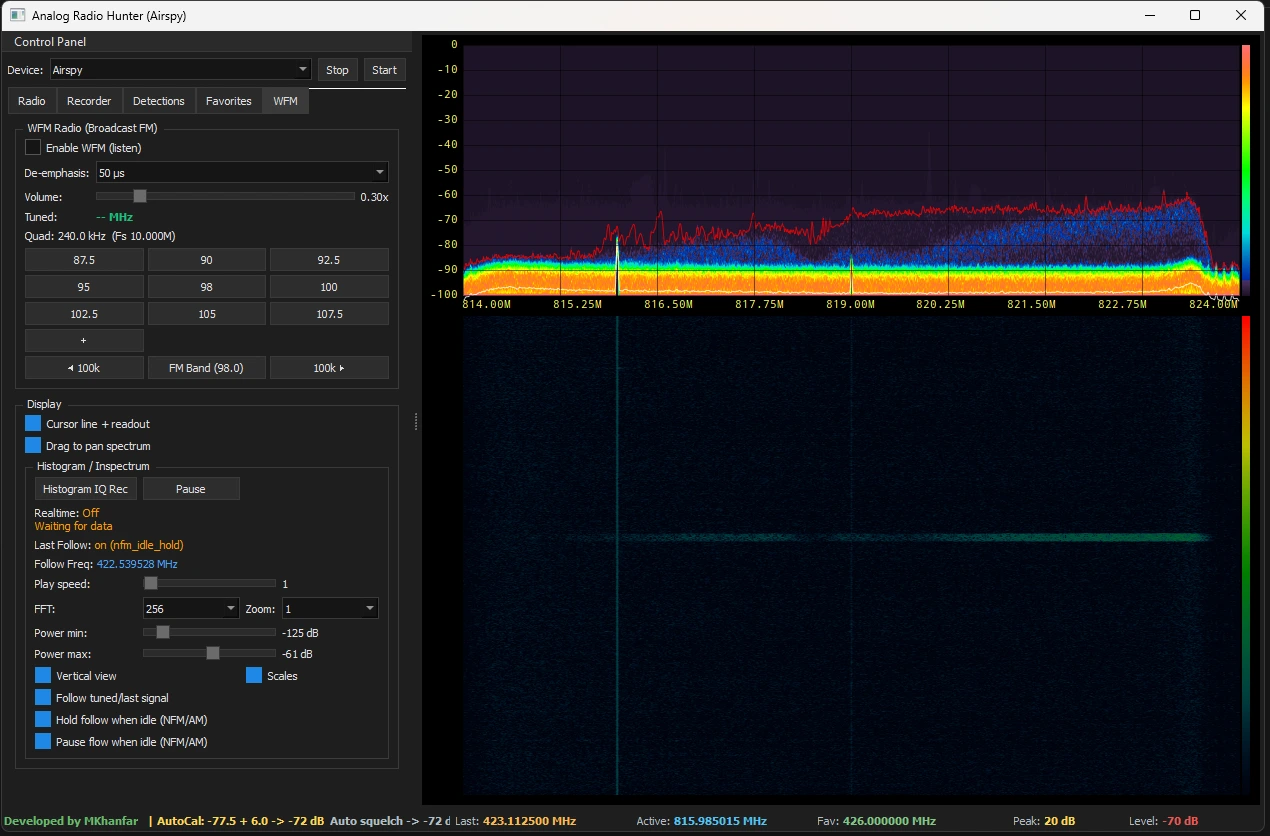Click the Analog Radio Hunter title bar icon

[x=14, y=15]
